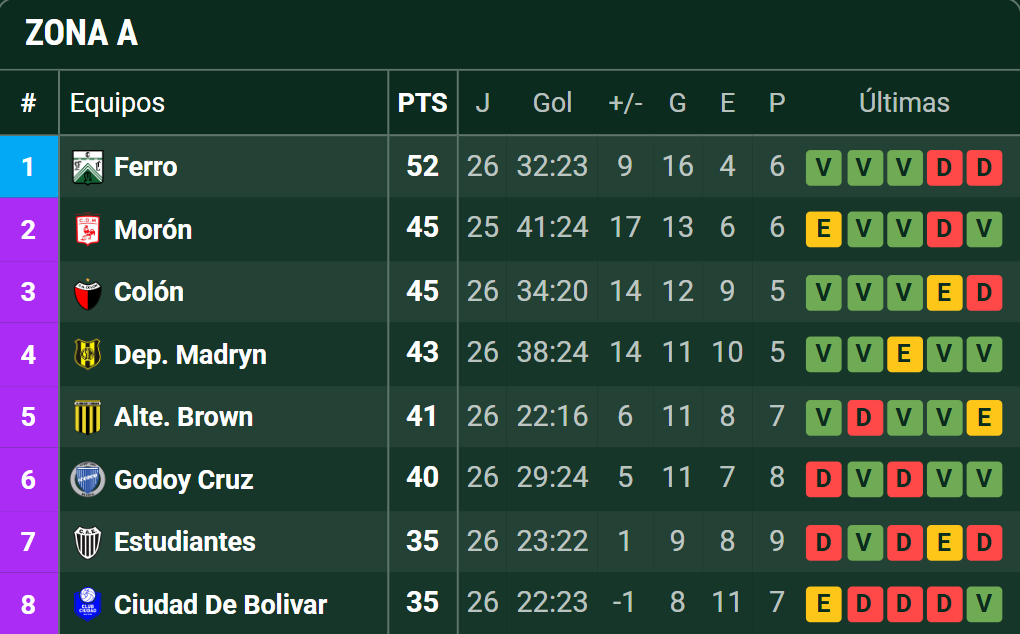Click the Ciudad De Bolivar crest

[x=88, y=604]
